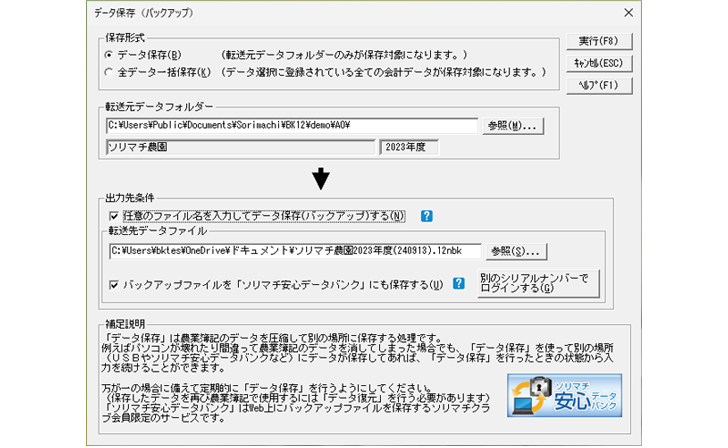728x448 pixels.
Task: Close the データ保存 dialog with the X button
Action: click(x=629, y=13)
